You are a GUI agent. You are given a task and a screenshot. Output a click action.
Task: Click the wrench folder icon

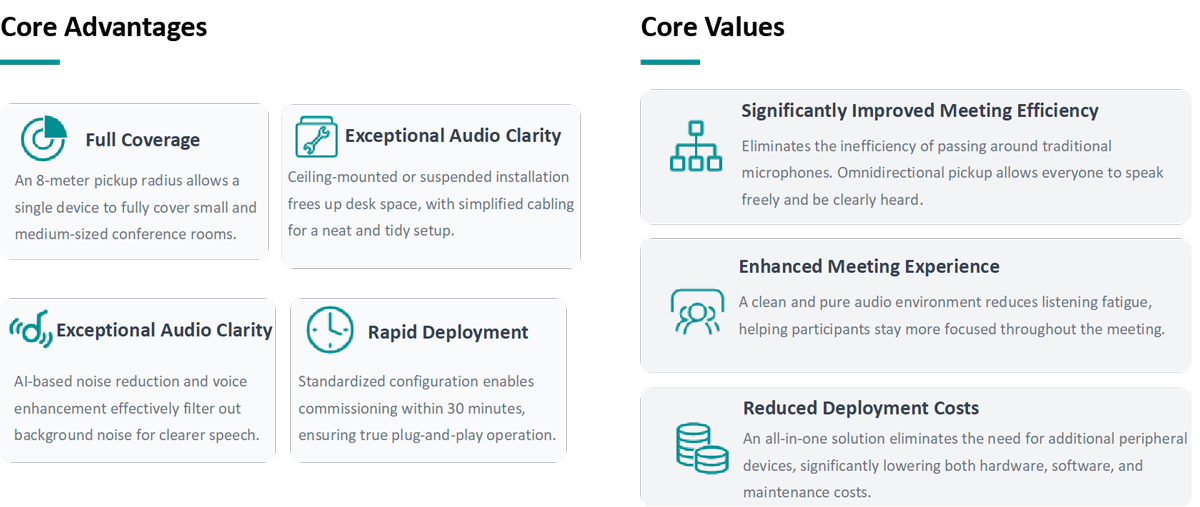pyautogui.click(x=316, y=136)
